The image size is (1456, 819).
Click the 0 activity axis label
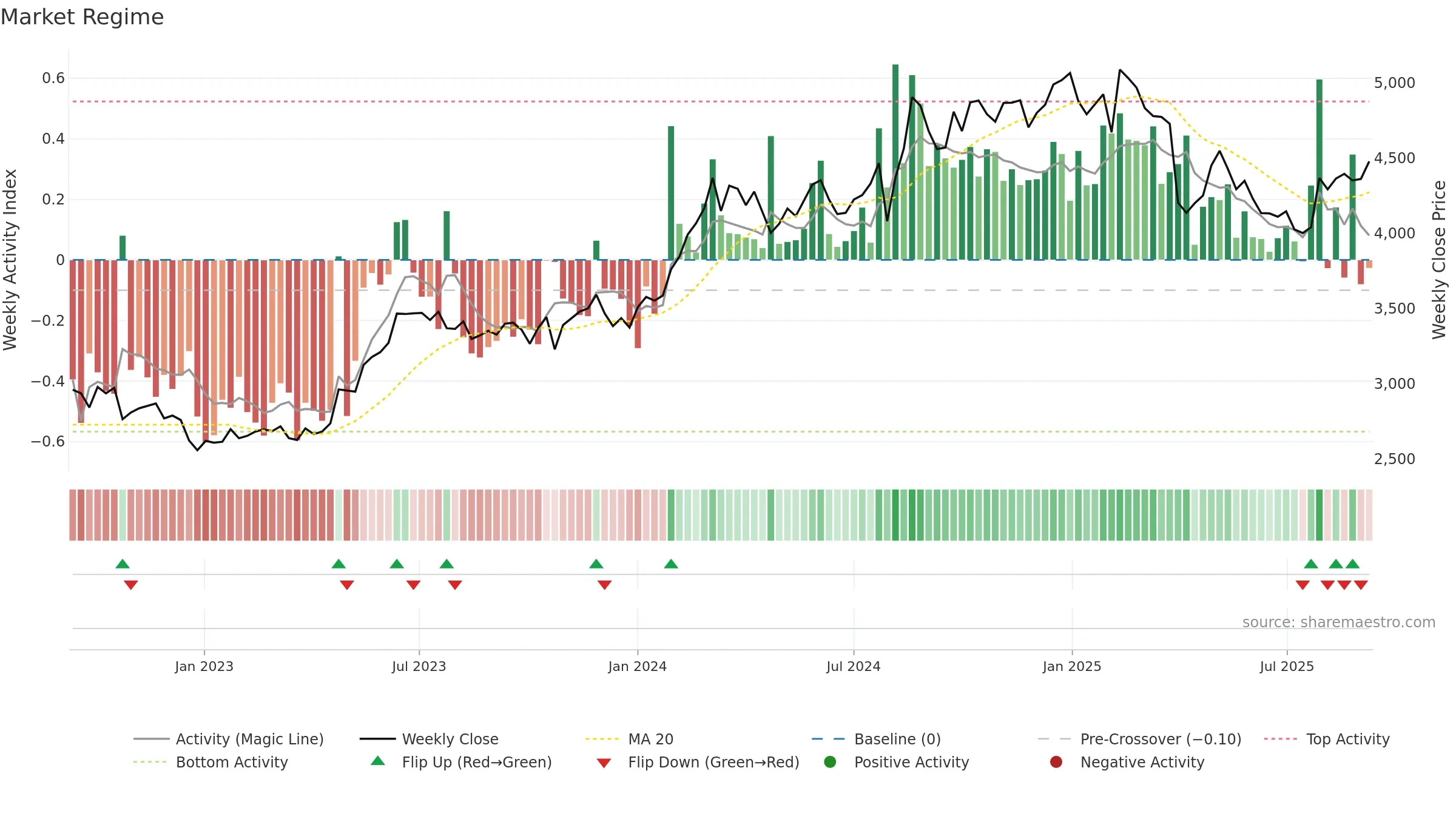[x=60, y=260]
